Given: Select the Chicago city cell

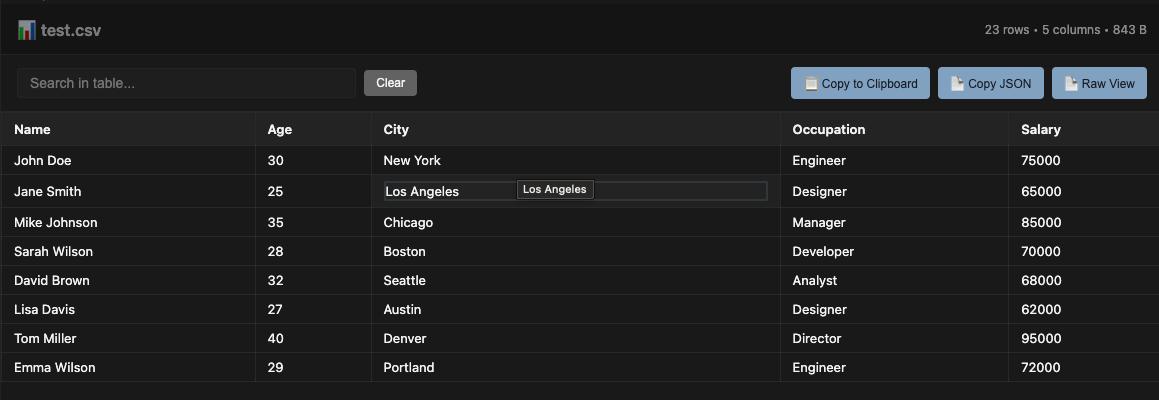Looking at the screenshot, I should [x=408, y=222].
